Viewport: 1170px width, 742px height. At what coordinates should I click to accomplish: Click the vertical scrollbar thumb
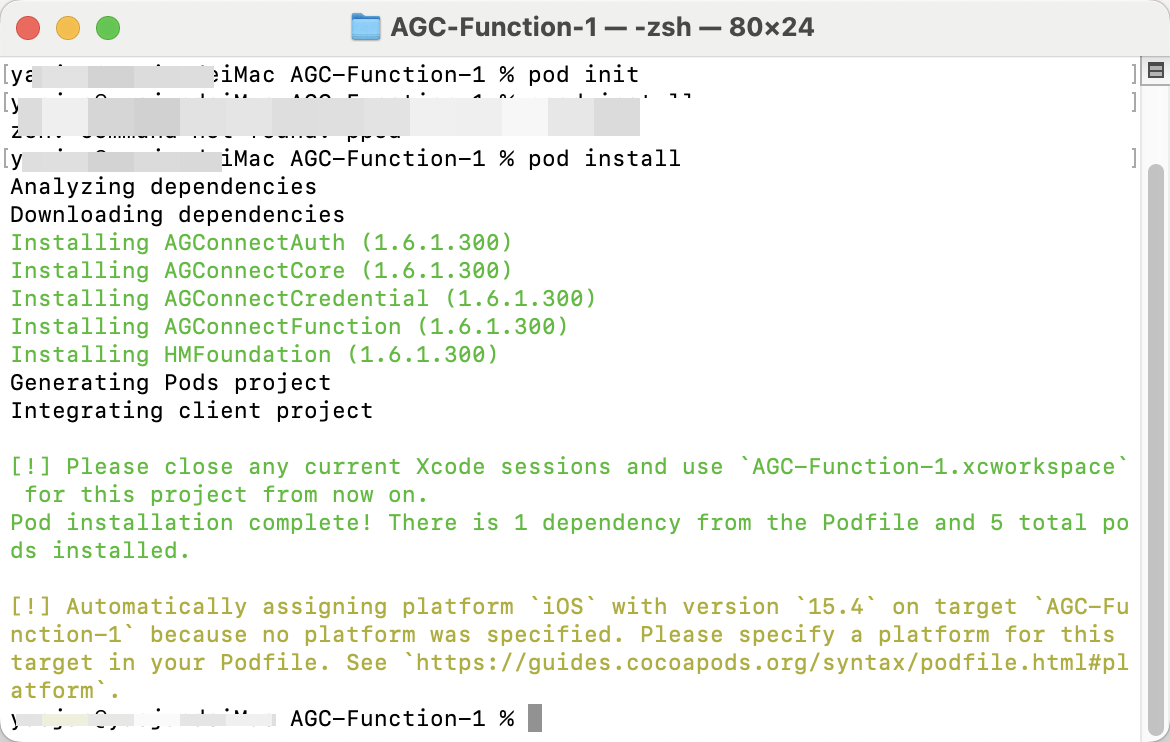click(1155, 448)
